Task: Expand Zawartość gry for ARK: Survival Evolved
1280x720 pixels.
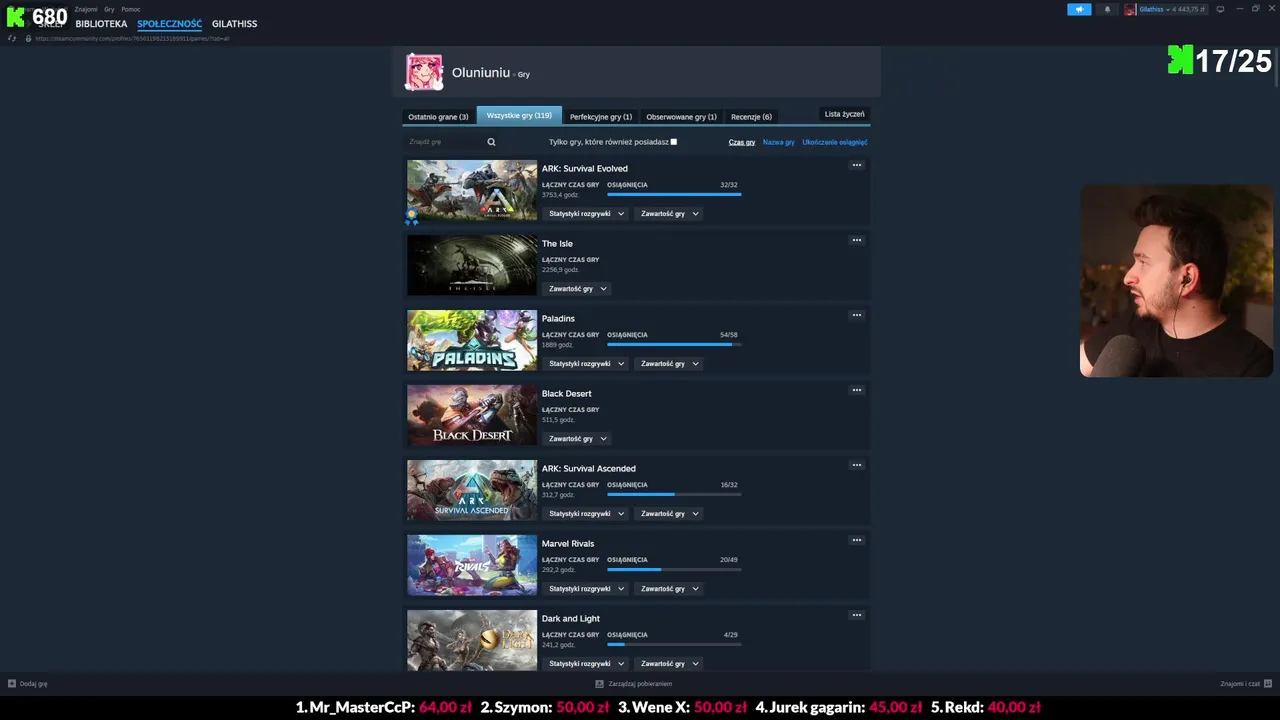Action: pyautogui.click(x=669, y=214)
